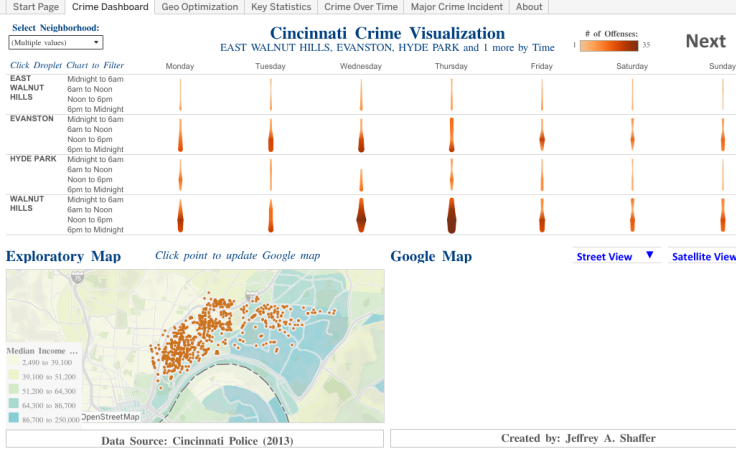Click the Evanston Friday droplet
Screen dimensions: 736x454
(542, 134)
